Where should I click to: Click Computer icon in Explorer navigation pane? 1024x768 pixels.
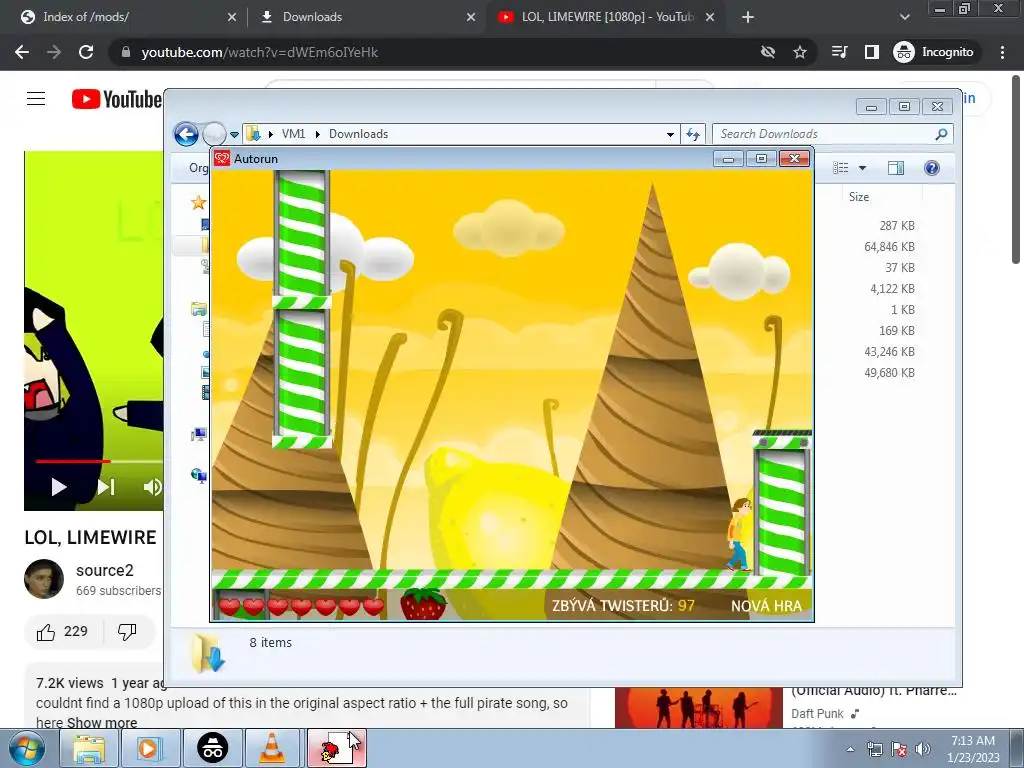(x=199, y=434)
